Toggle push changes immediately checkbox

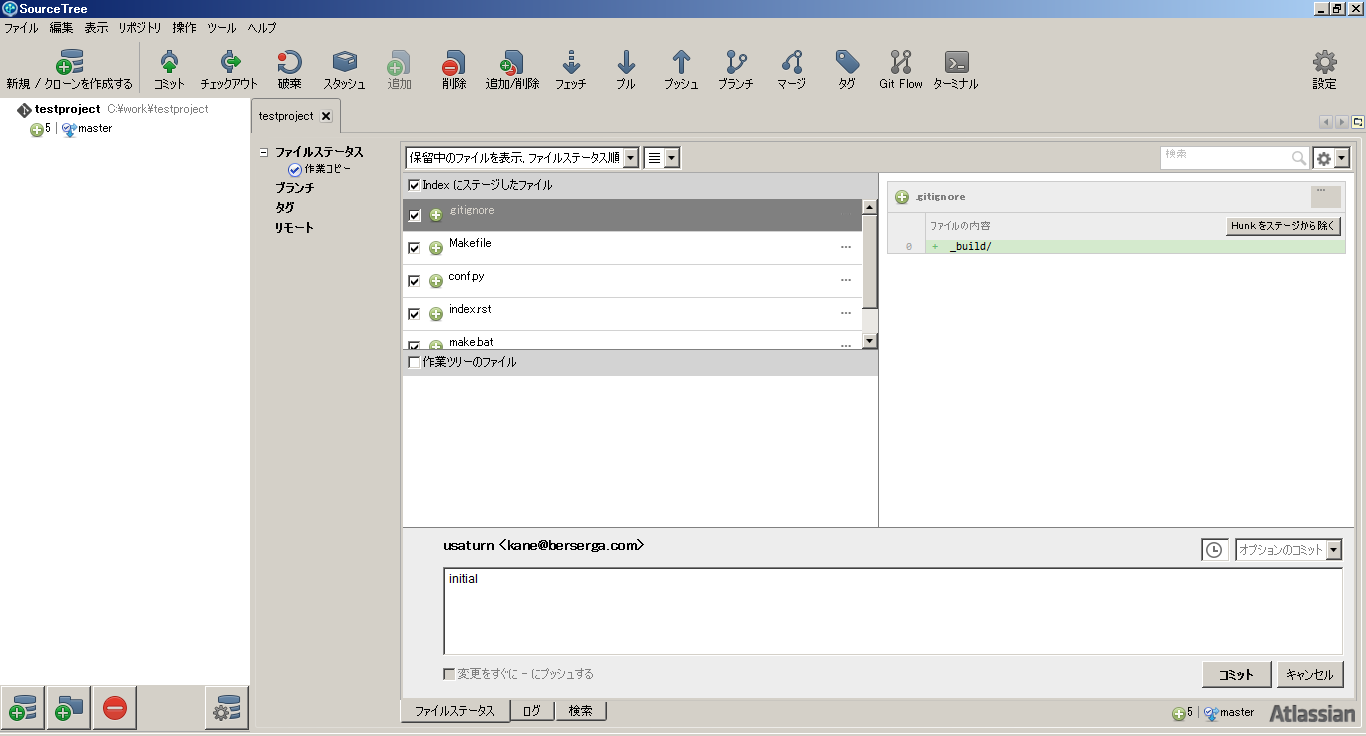pos(449,674)
